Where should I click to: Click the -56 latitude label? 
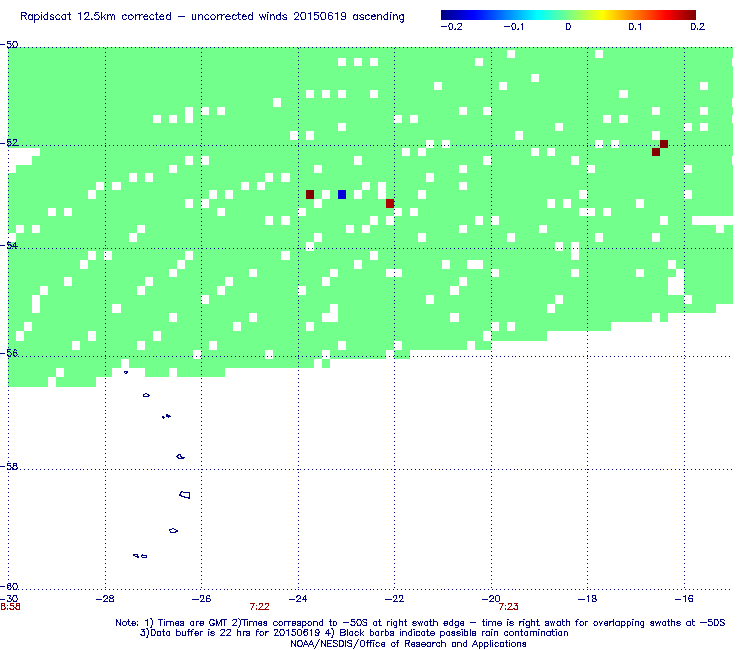pyautogui.click(x=9, y=353)
